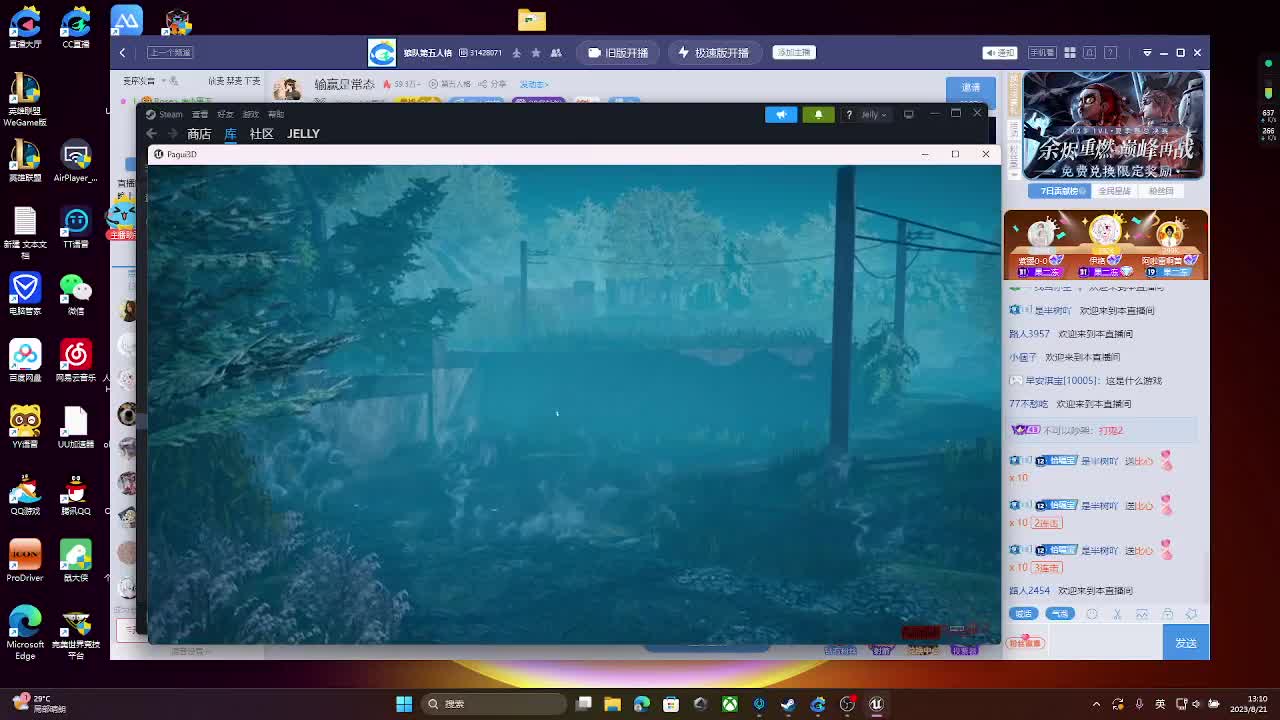Expand the Jelly account dropdown in Steam

click(873, 114)
